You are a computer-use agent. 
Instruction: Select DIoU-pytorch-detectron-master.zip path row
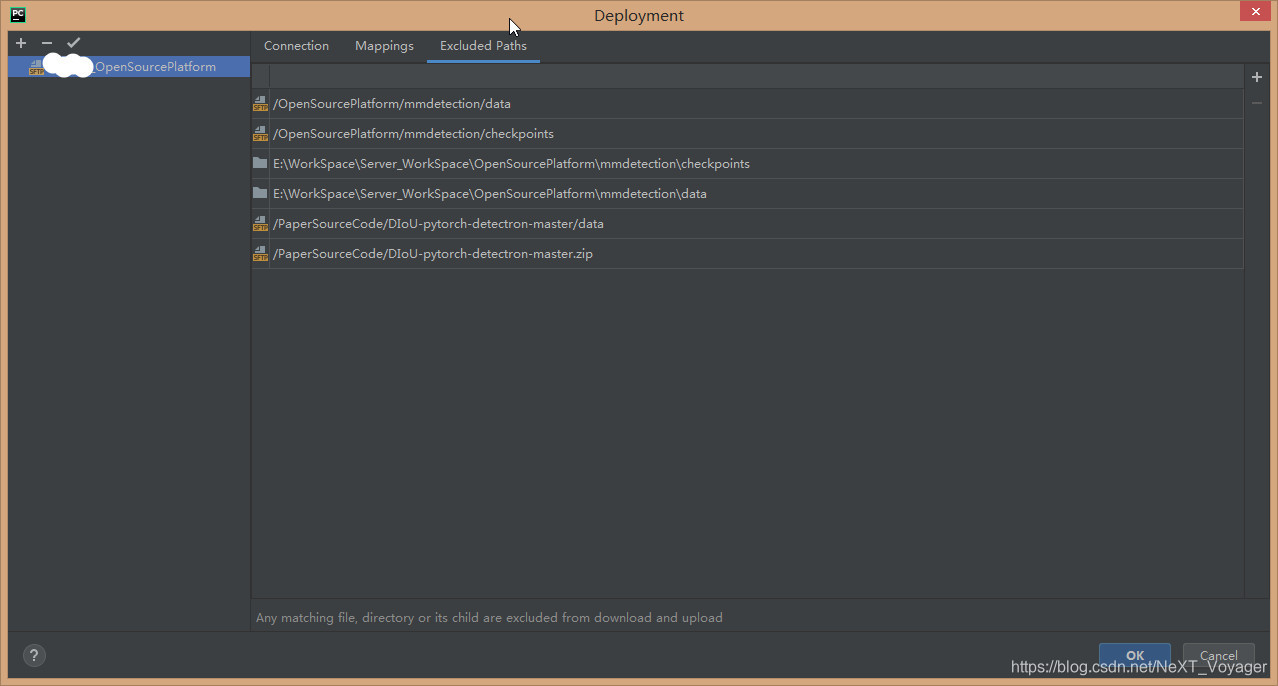747,254
